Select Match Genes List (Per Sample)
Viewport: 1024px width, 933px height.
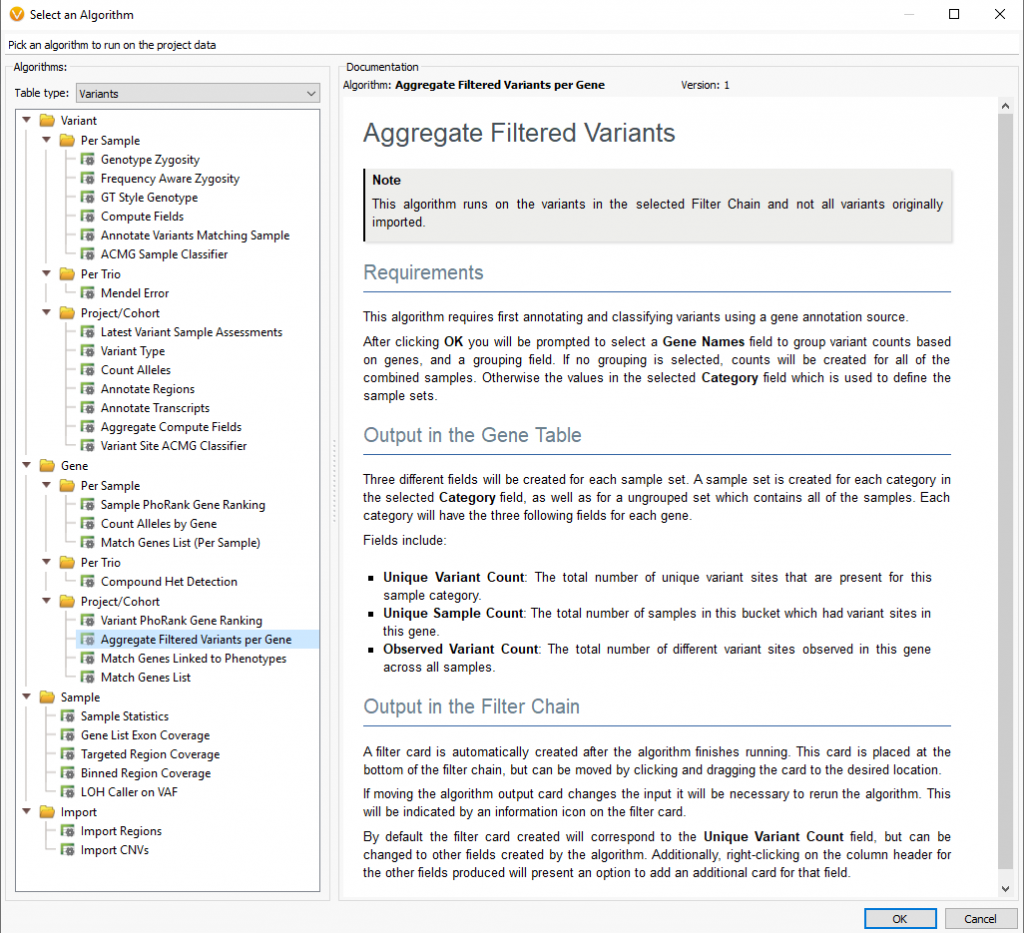(x=180, y=543)
